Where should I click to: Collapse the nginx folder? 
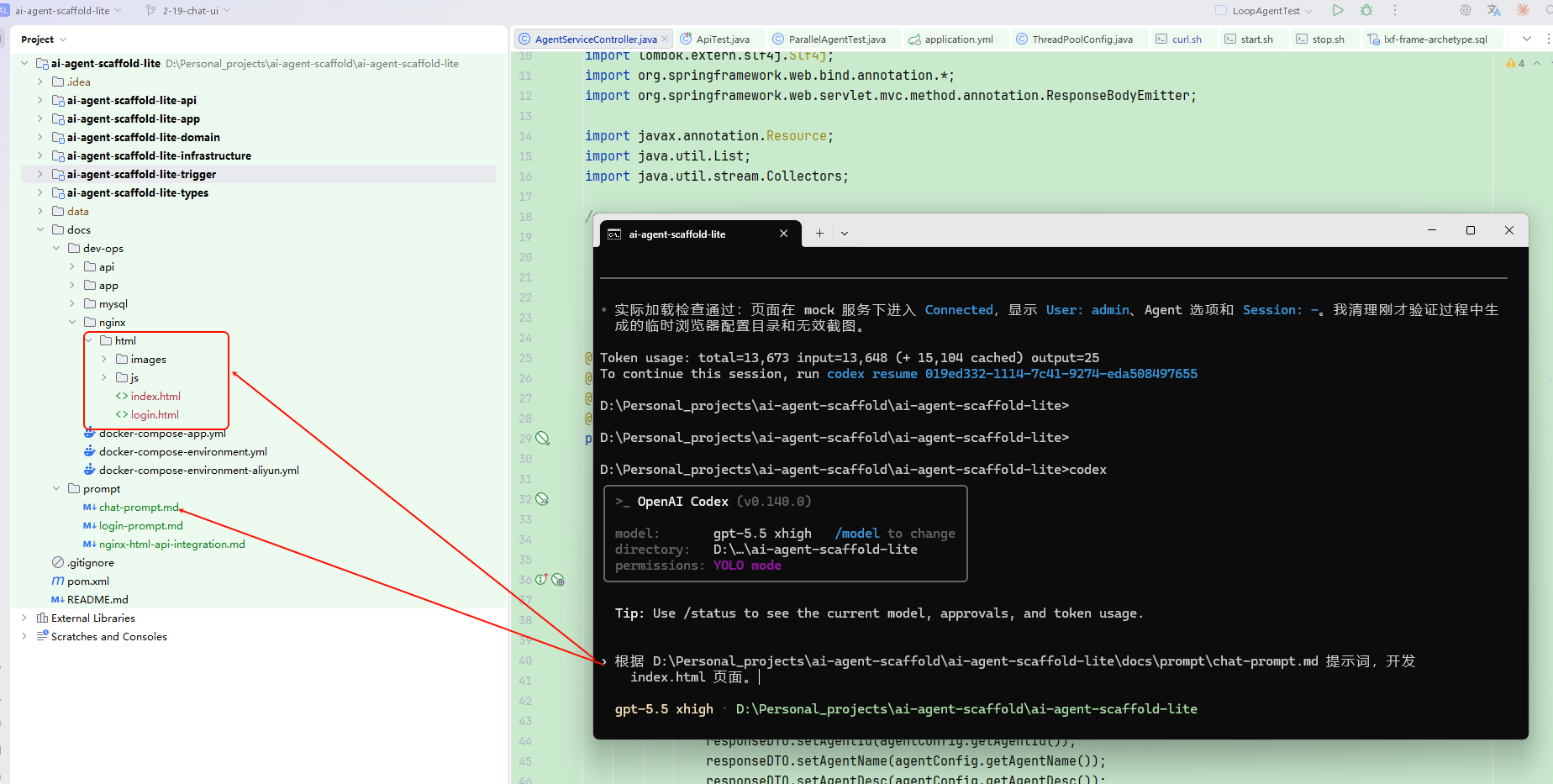click(x=72, y=322)
